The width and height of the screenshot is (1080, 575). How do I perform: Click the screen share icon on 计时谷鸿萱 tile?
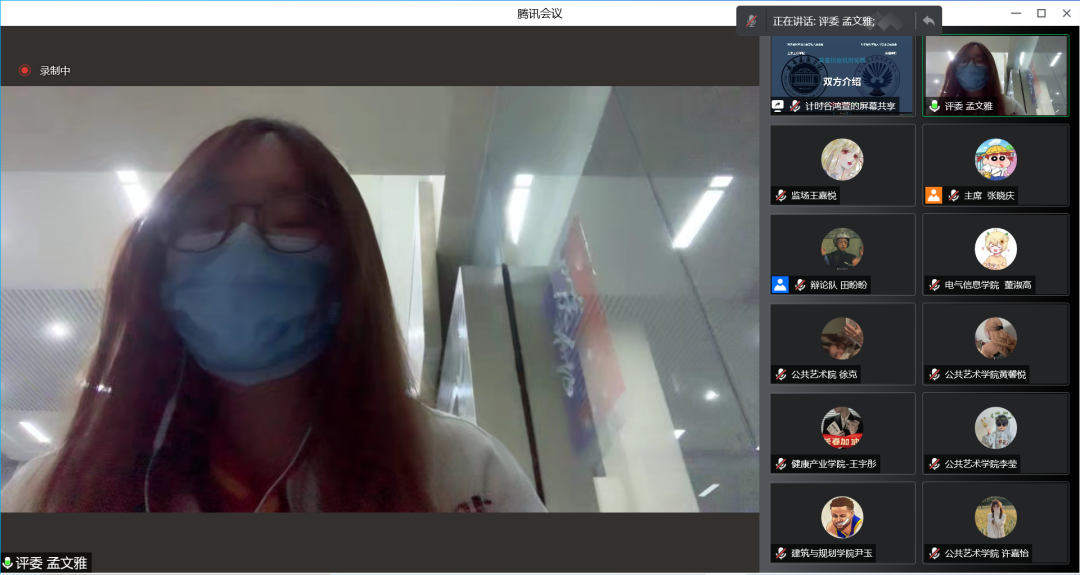point(778,106)
